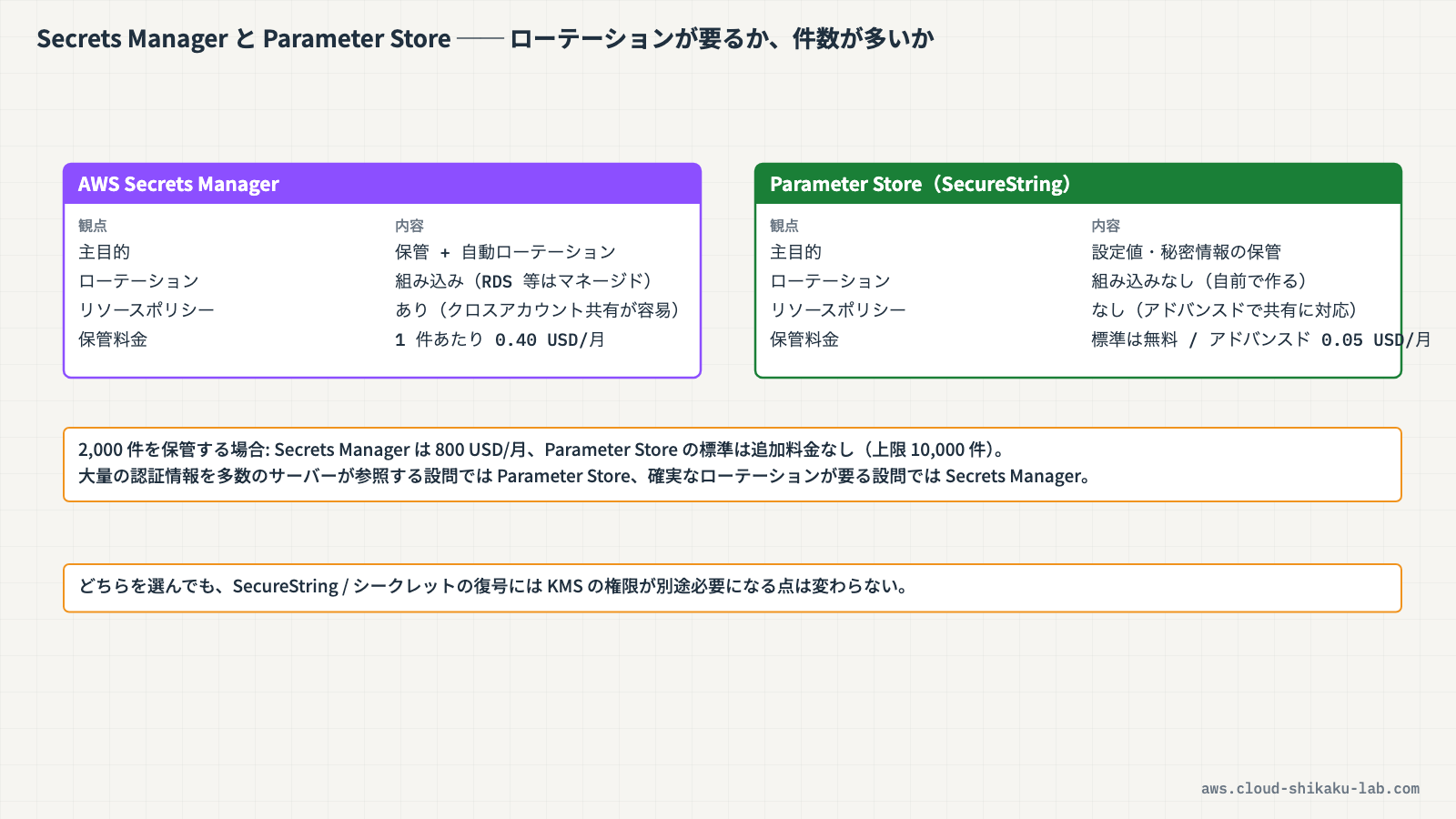Select the value "なし（アドバンスドで共有に対応）"
This screenshot has width=1456, height=819.
tap(1225, 310)
